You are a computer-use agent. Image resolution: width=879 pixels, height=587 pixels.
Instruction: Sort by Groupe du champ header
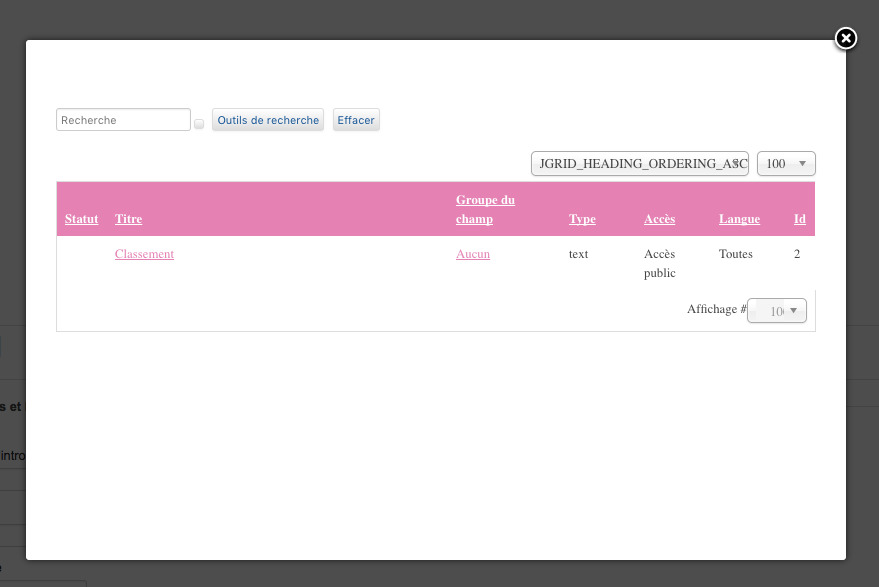485,210
